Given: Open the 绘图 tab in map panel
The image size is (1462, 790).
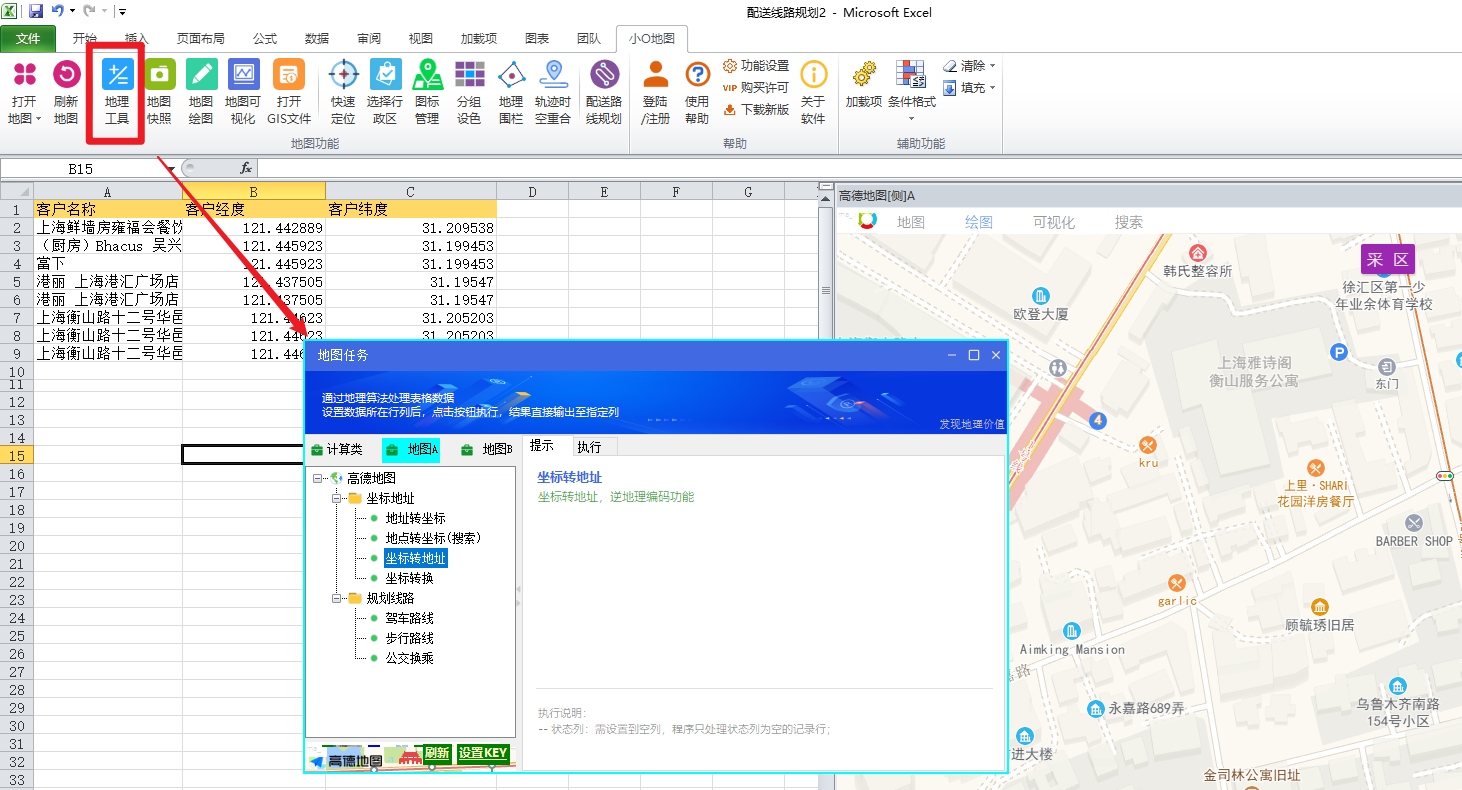Looking at the screenshot, I should (979, 222).
